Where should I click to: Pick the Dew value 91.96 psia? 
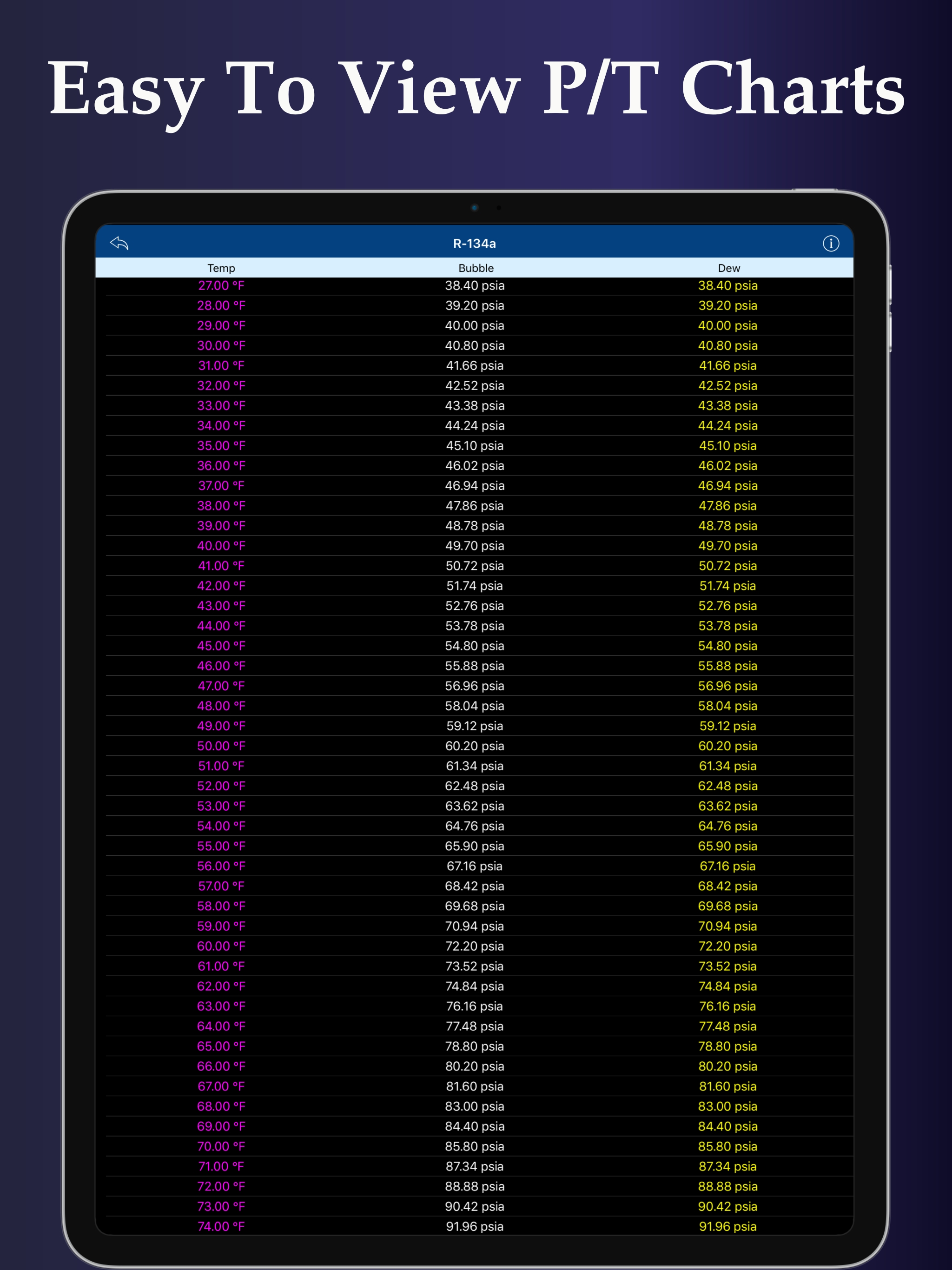727,1226
